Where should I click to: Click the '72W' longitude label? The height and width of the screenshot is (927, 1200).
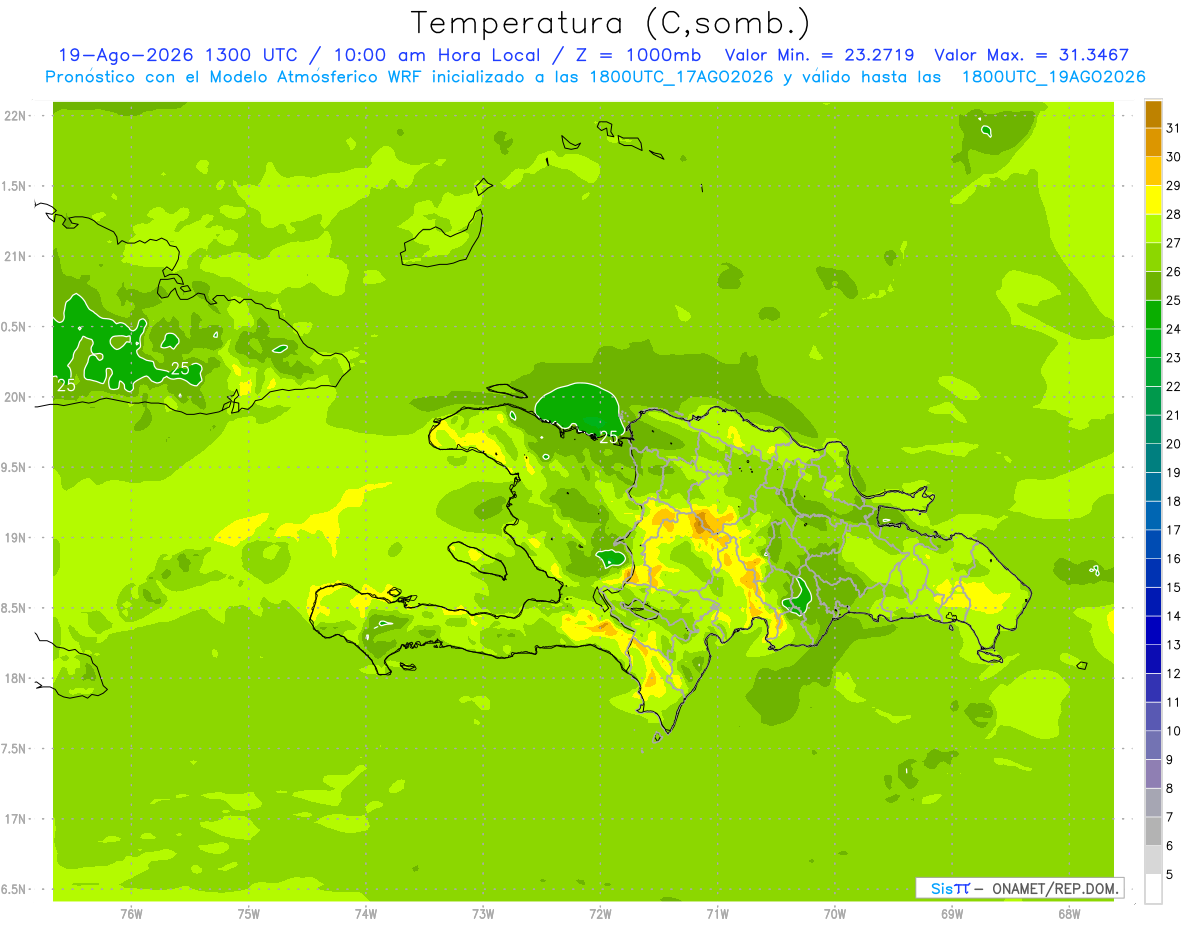(x=600, y=913)
